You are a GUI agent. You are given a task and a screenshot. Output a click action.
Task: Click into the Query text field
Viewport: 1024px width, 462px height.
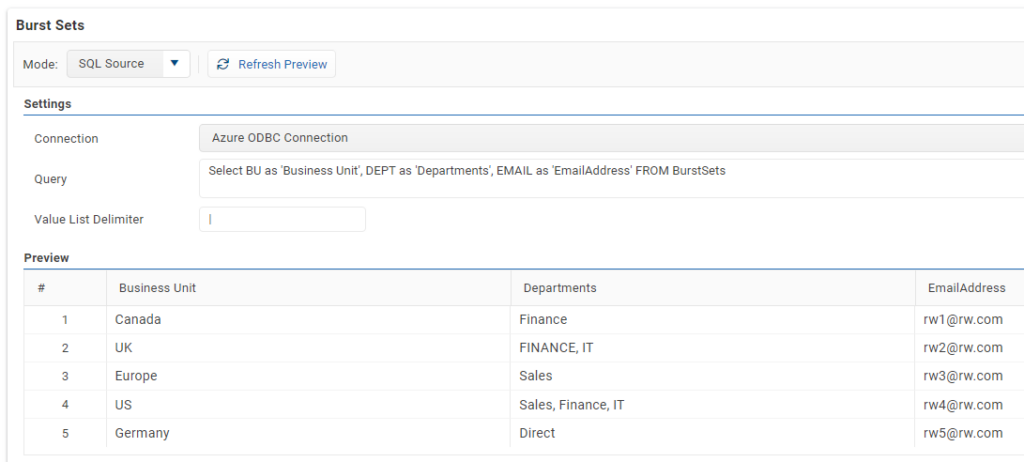[610, 178]
